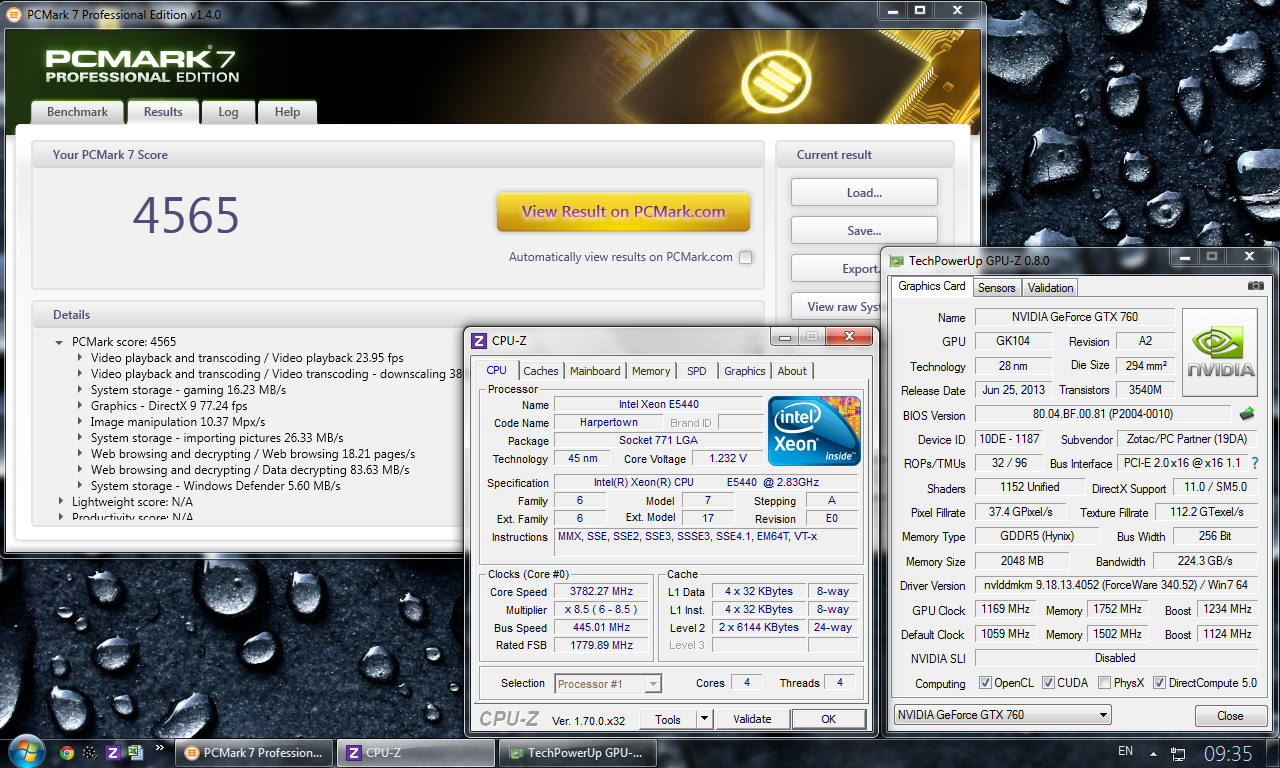
Task: Click the Intel Xeon inside logo in CPU-Z
Action: click(x=814, y=430)
